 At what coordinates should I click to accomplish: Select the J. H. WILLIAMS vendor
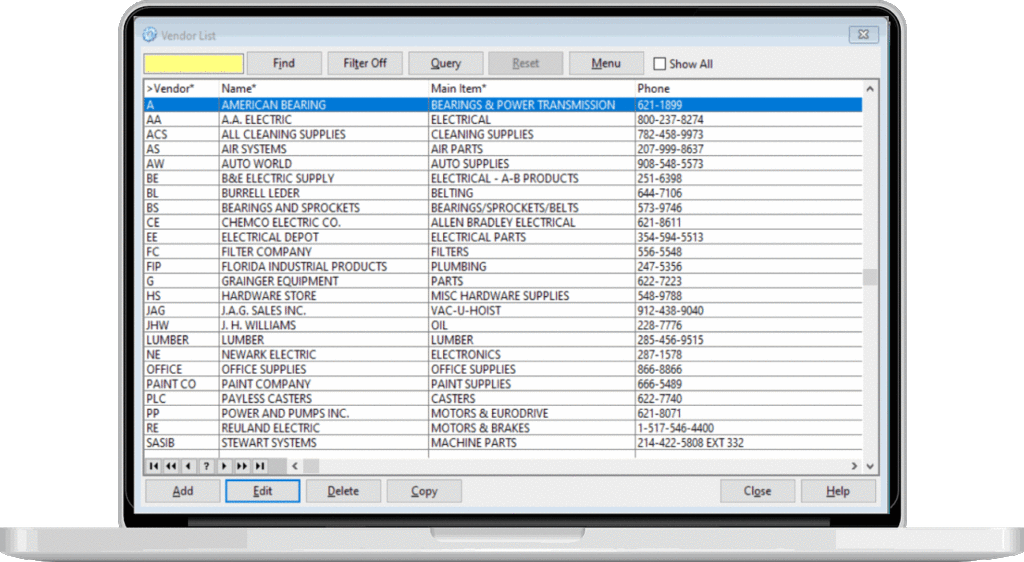(503, 325)
